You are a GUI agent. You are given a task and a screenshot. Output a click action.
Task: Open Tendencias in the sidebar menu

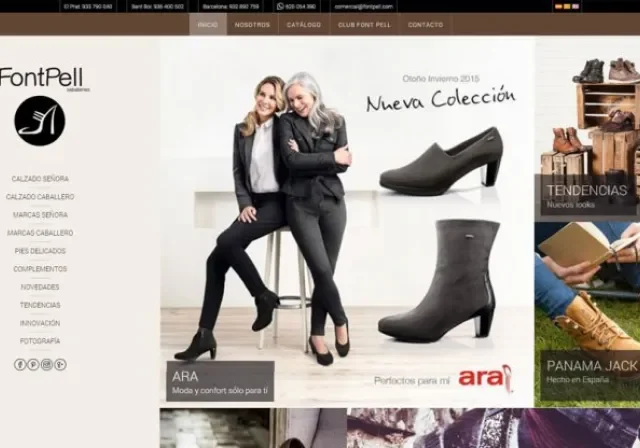pos(40,305)
